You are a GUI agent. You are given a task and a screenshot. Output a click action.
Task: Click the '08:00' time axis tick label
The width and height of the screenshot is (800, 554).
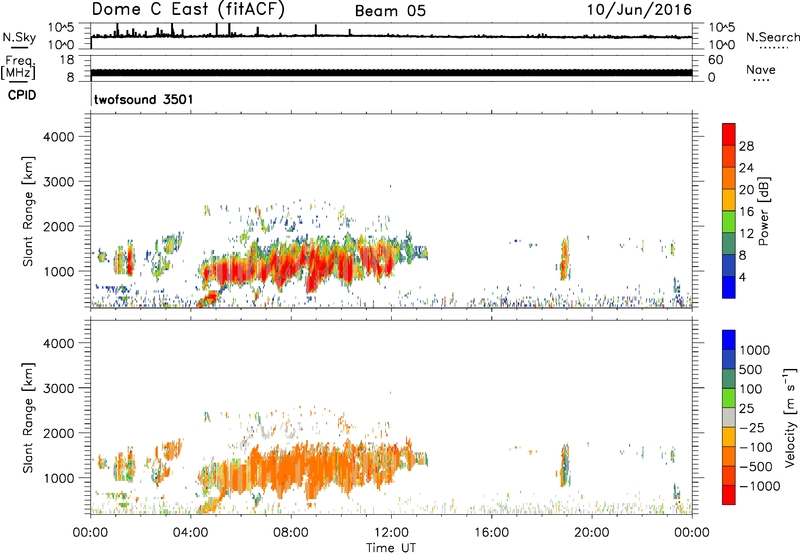(291, 533)
